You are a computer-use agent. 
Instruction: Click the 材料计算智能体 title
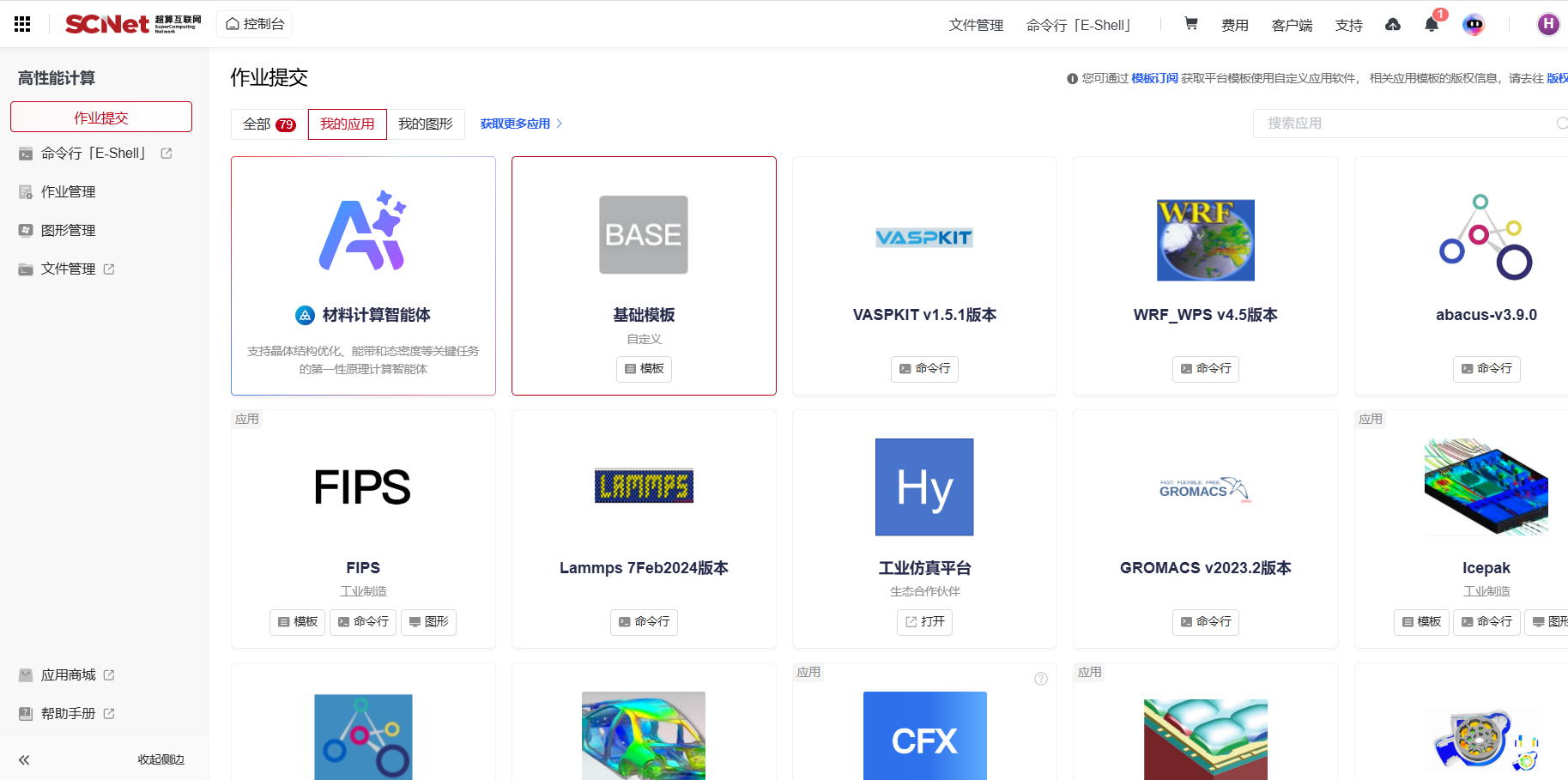coord(376,315)
